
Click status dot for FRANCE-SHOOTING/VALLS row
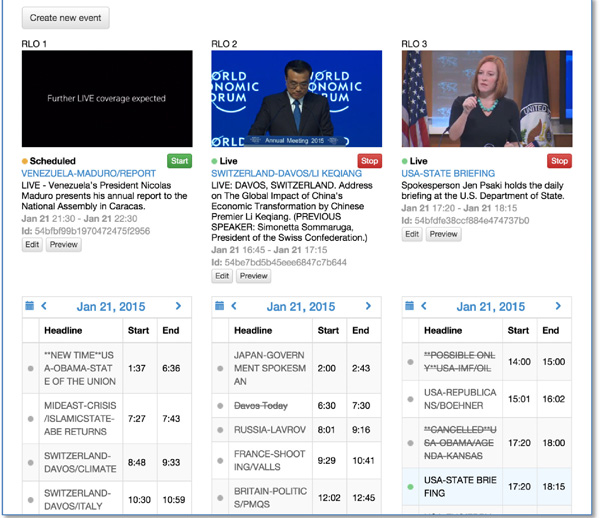click(x=220, y=461)
